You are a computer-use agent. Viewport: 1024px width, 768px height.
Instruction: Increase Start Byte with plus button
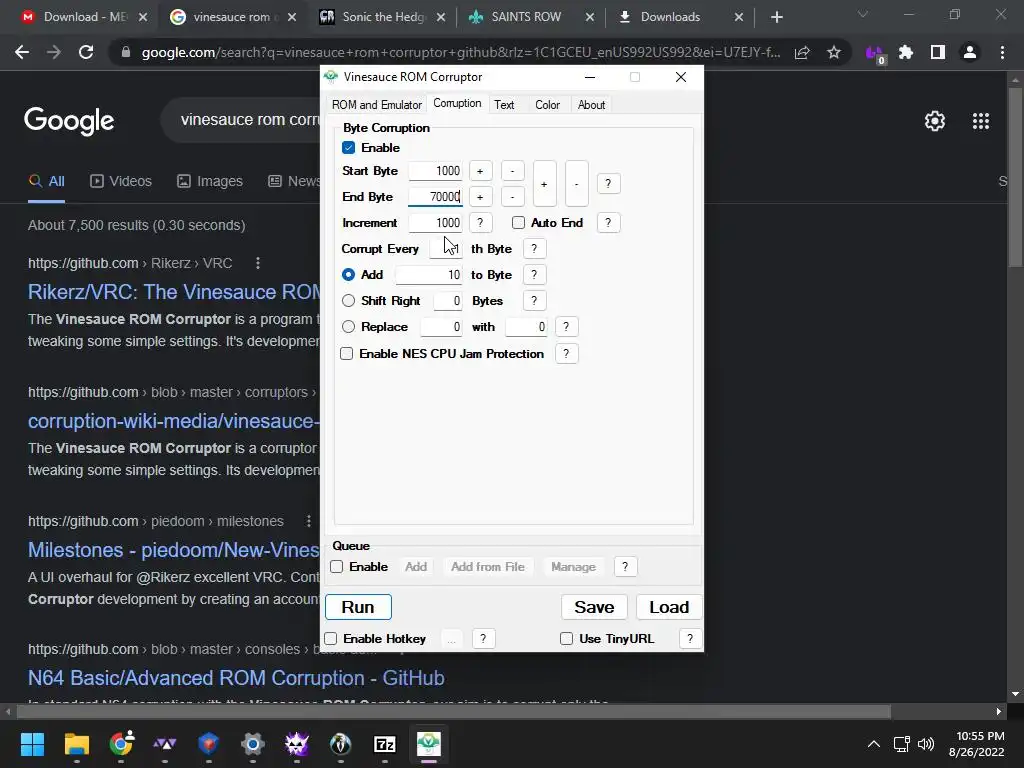(x=480, y=171)
